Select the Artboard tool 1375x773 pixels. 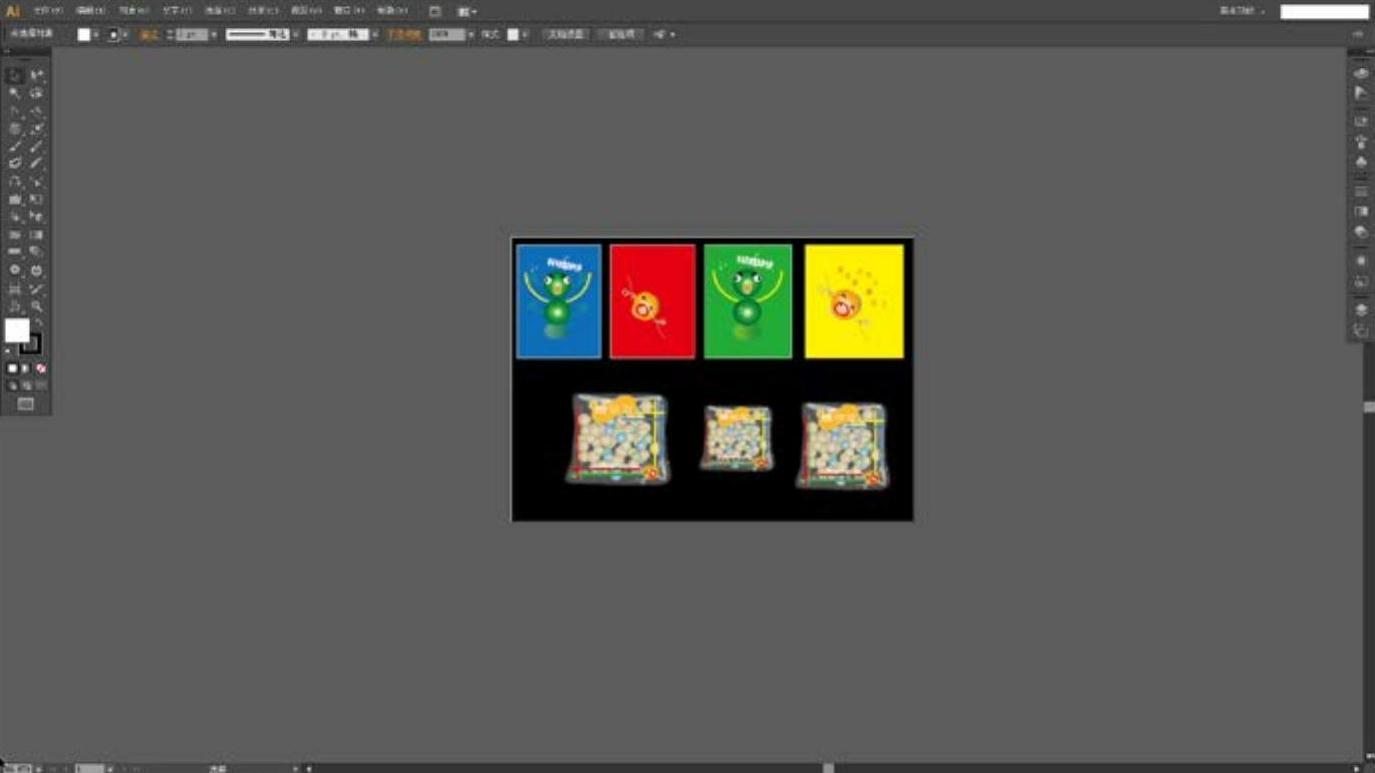[15, 288]
